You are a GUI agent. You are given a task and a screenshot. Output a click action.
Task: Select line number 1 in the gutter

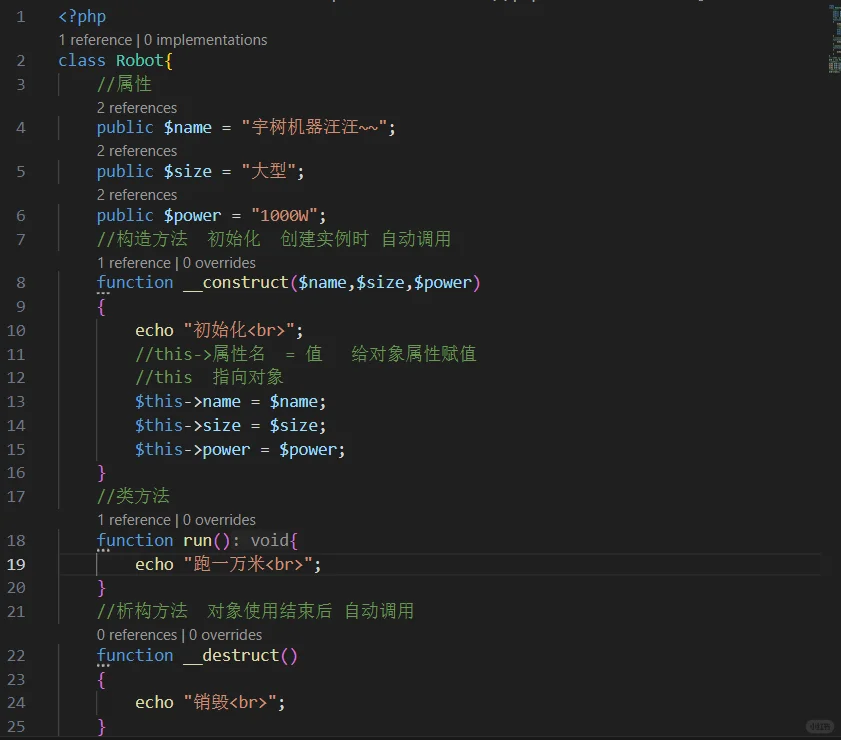20,17
